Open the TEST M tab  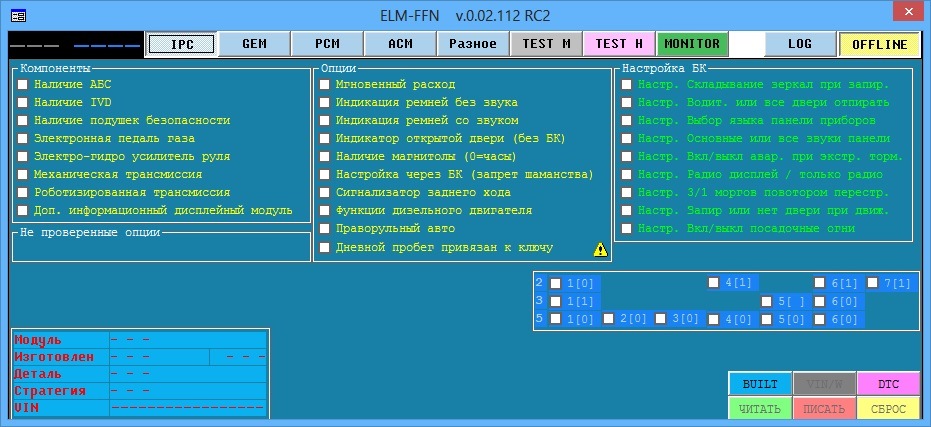pyautogui.click(x=546, y=44)
